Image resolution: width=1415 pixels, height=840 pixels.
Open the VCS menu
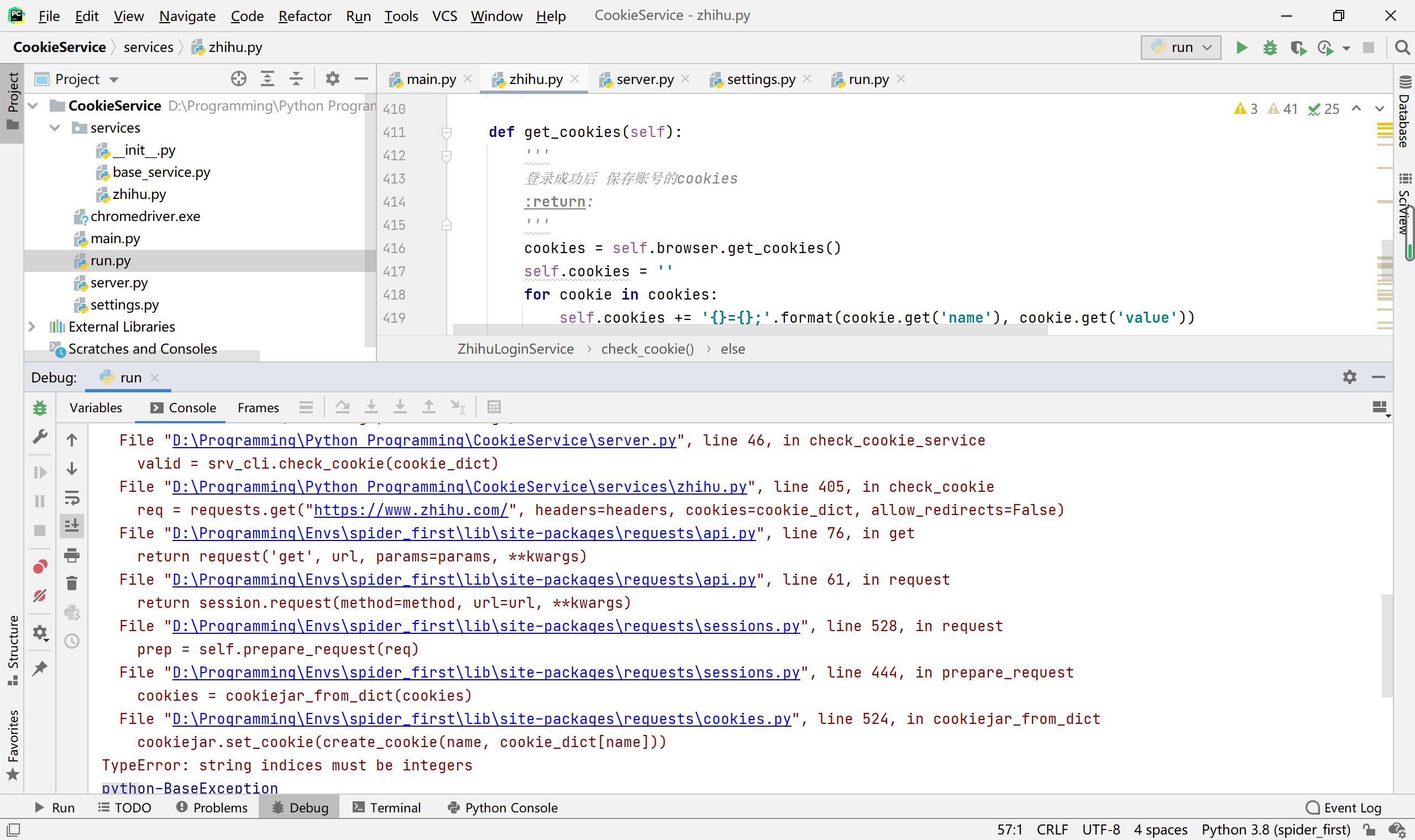pos(445,16)
